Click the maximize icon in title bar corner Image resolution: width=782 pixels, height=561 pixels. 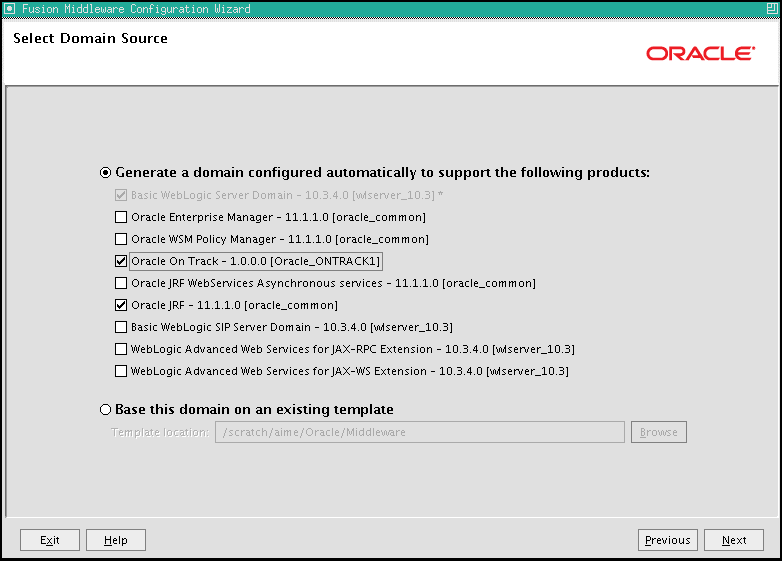(773, 8)
